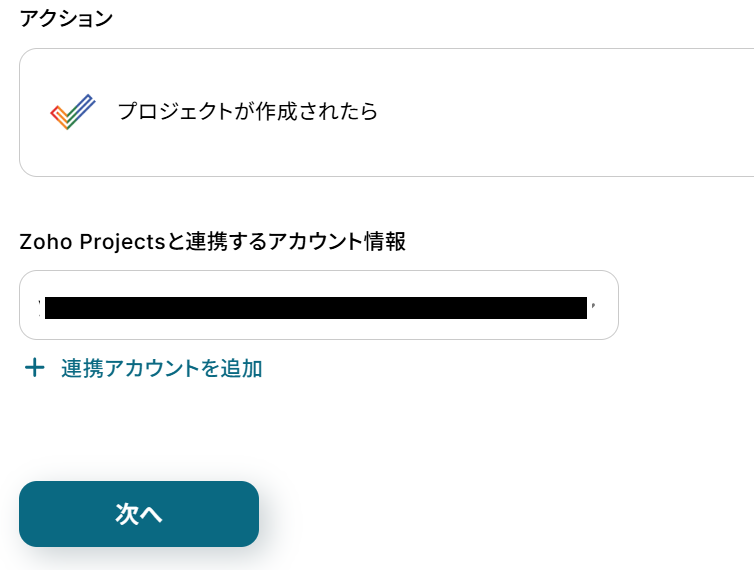Click the plus icon beside 連携アカウントを追加
This screenshot has height=570, width=754.
35,368
